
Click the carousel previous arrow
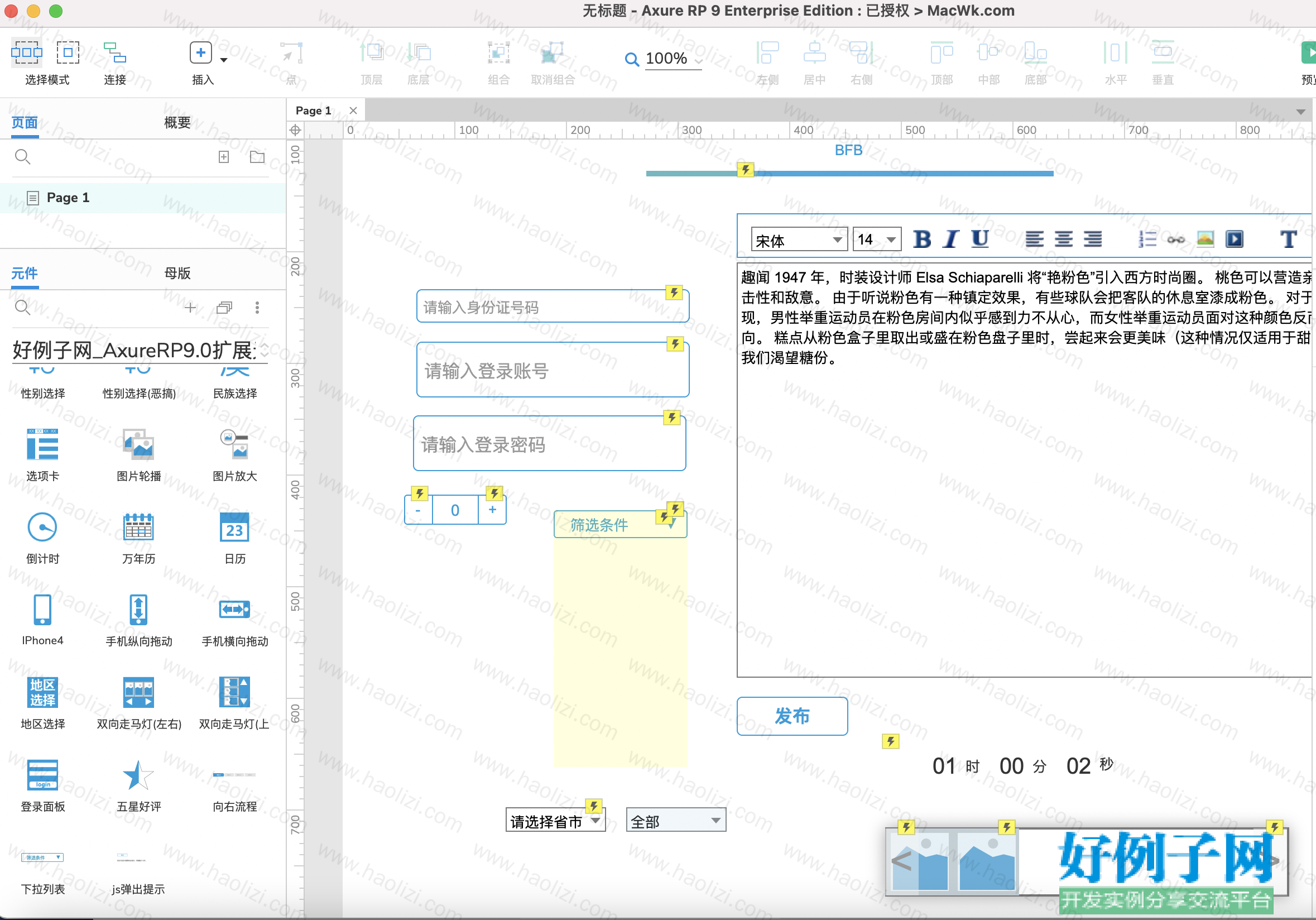[901, 860]
